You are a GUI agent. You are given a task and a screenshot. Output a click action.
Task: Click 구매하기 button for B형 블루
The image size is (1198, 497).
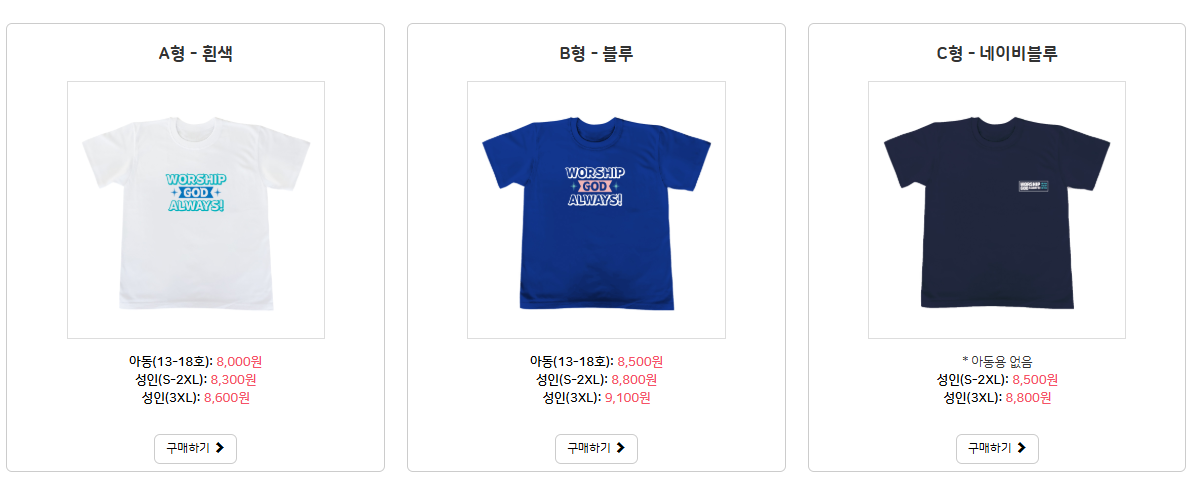(596, 449)
